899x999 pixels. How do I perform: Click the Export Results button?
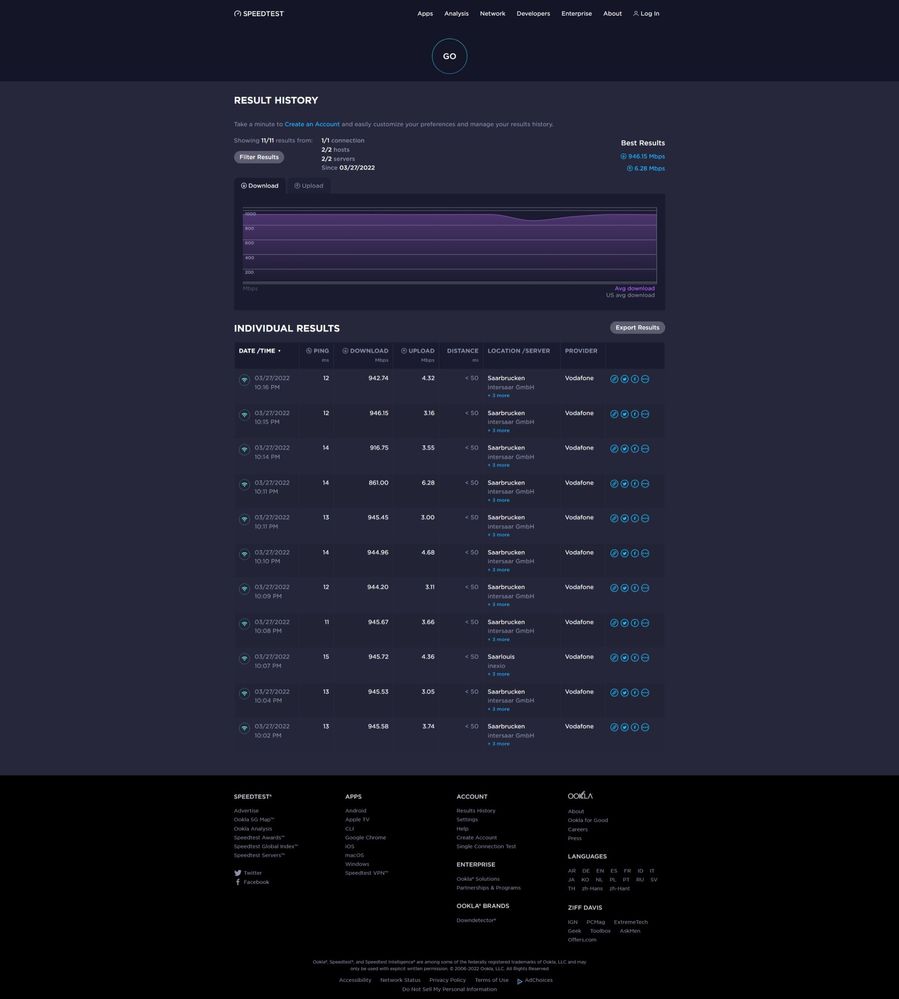(x=637, y=327)
